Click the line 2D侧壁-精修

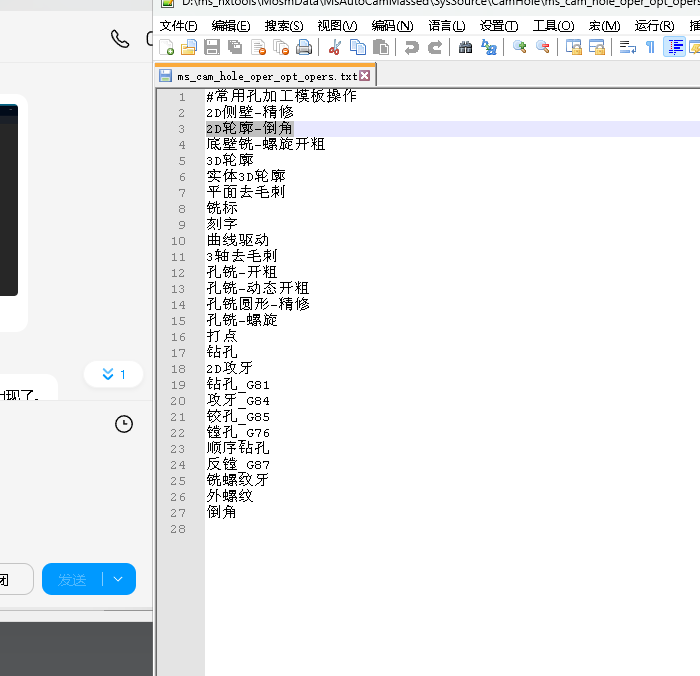tap(250, 112)
